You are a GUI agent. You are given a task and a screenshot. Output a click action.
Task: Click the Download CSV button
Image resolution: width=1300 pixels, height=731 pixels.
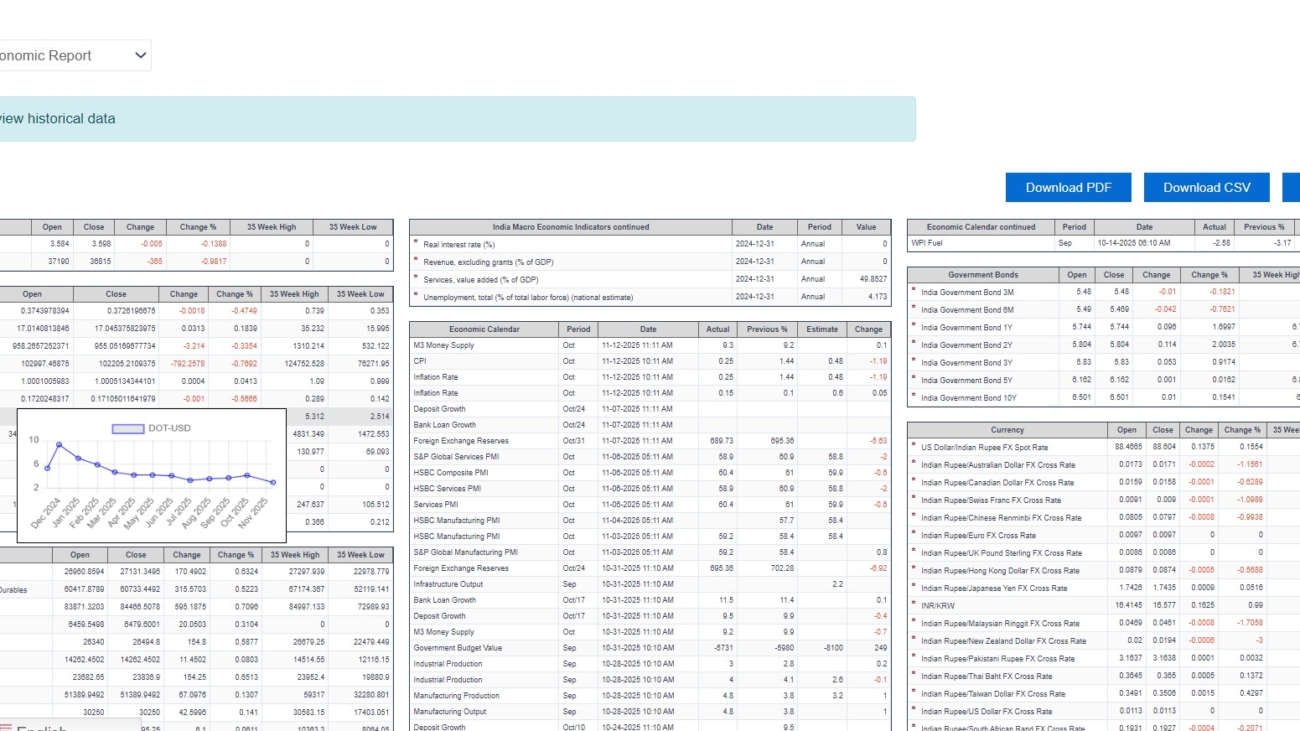pos(1206,187)
